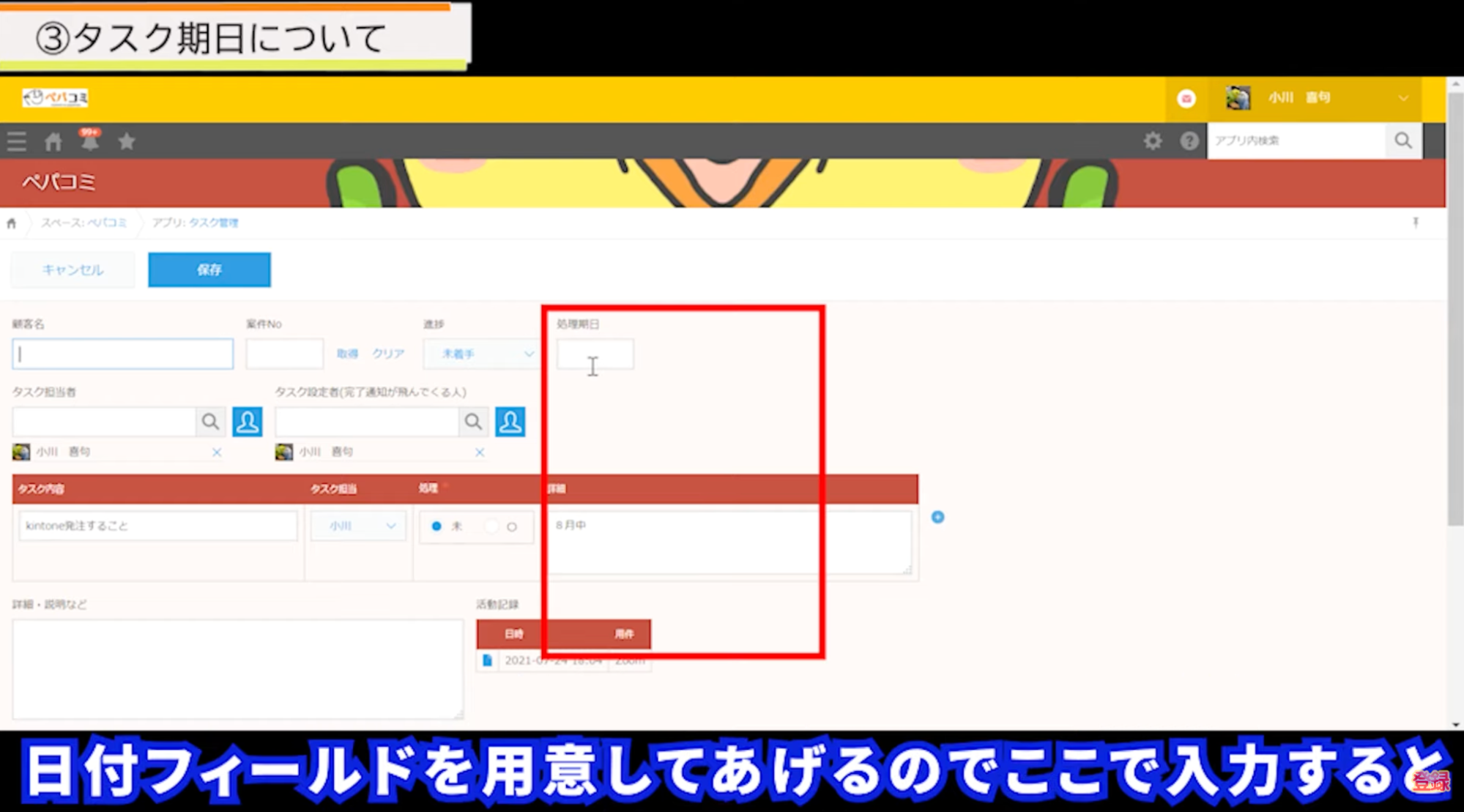This screenshot has height=812, width=1464.
Task: Click the キャンセル button
Action: pos(73,269)
